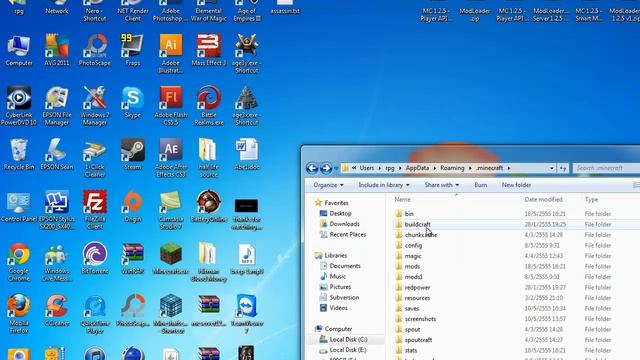This screenshot has height=360, width=640.
Task: Open the TeamViewer 7 shortcut
Action: 247,314
